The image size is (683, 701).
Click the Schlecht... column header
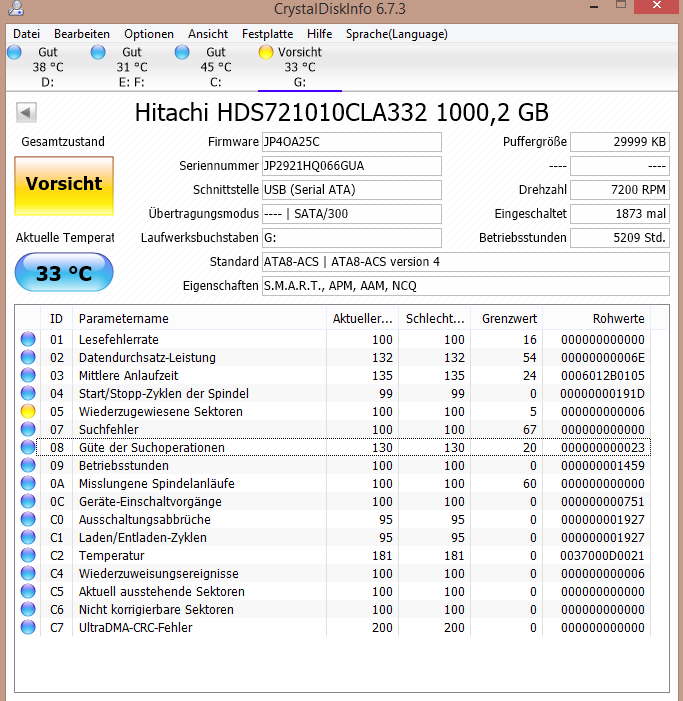click(x=434, y=318)
